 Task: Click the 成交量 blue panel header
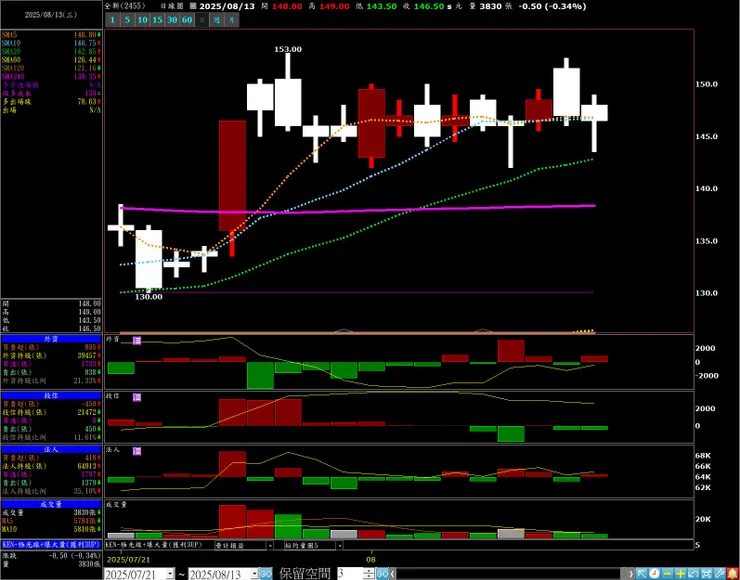coord(51,504)
